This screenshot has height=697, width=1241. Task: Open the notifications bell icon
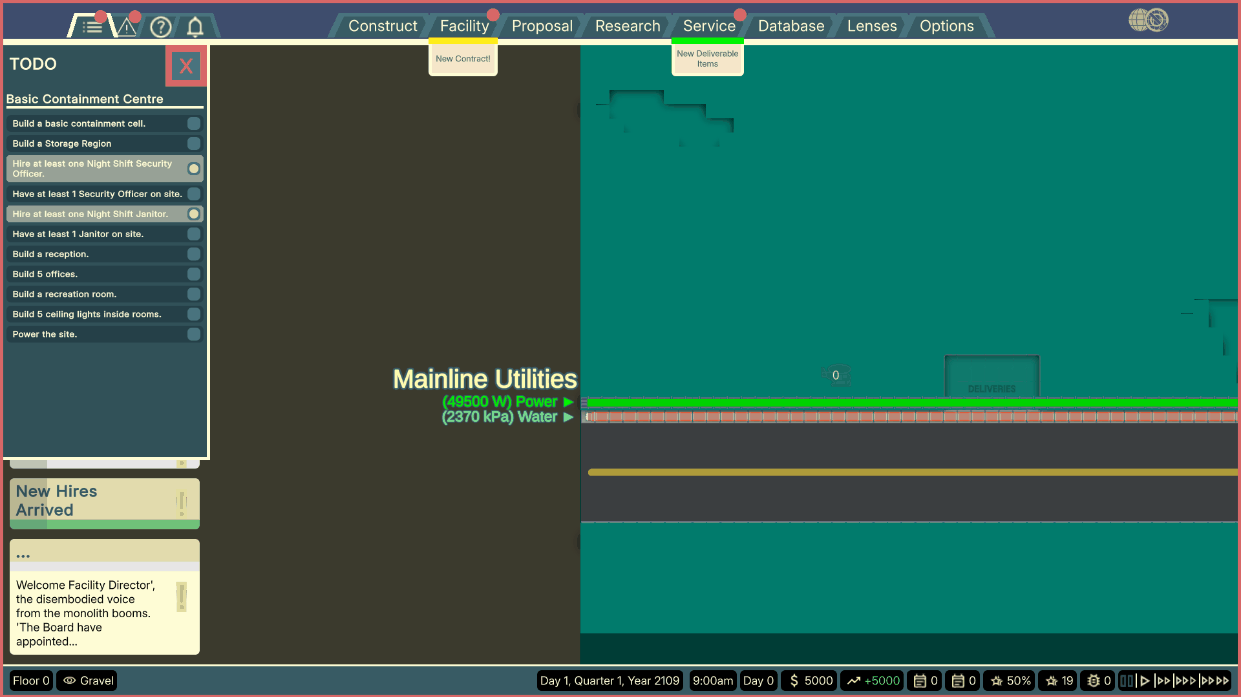pyautogui.click(x=195, y=27)
